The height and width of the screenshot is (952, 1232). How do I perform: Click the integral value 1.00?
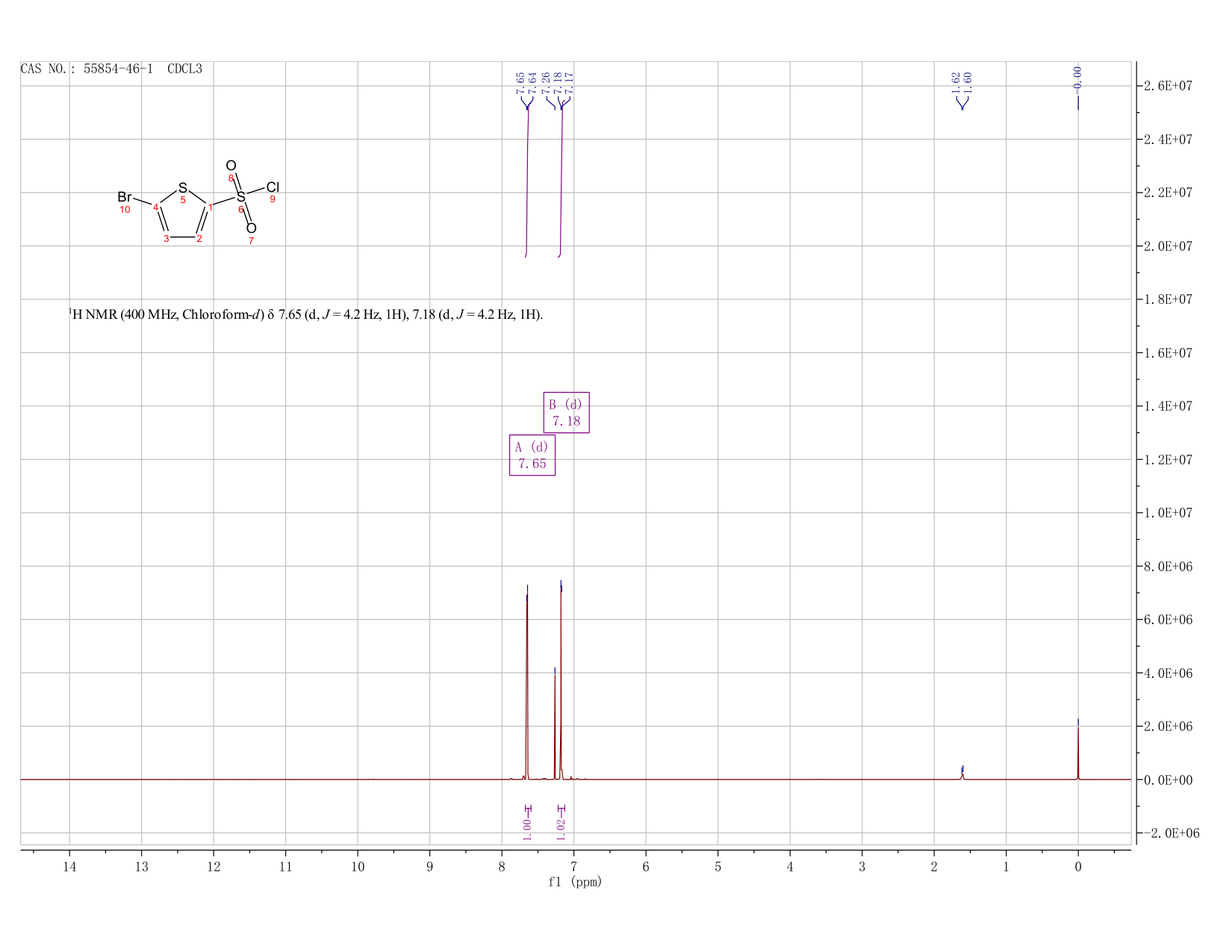527,829
